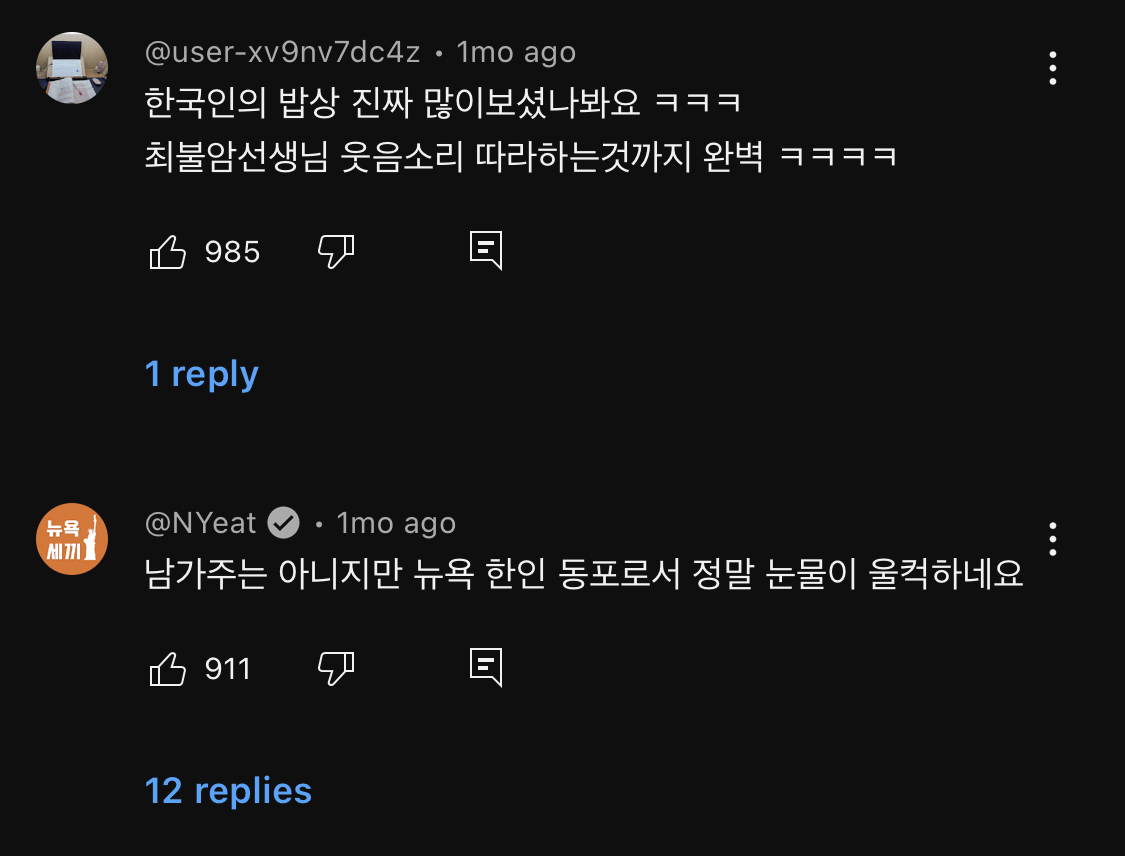Click "1mo ago" timestamp beside @NYeat
This screenshot has height=856, width=1125.
coord(396,522)
